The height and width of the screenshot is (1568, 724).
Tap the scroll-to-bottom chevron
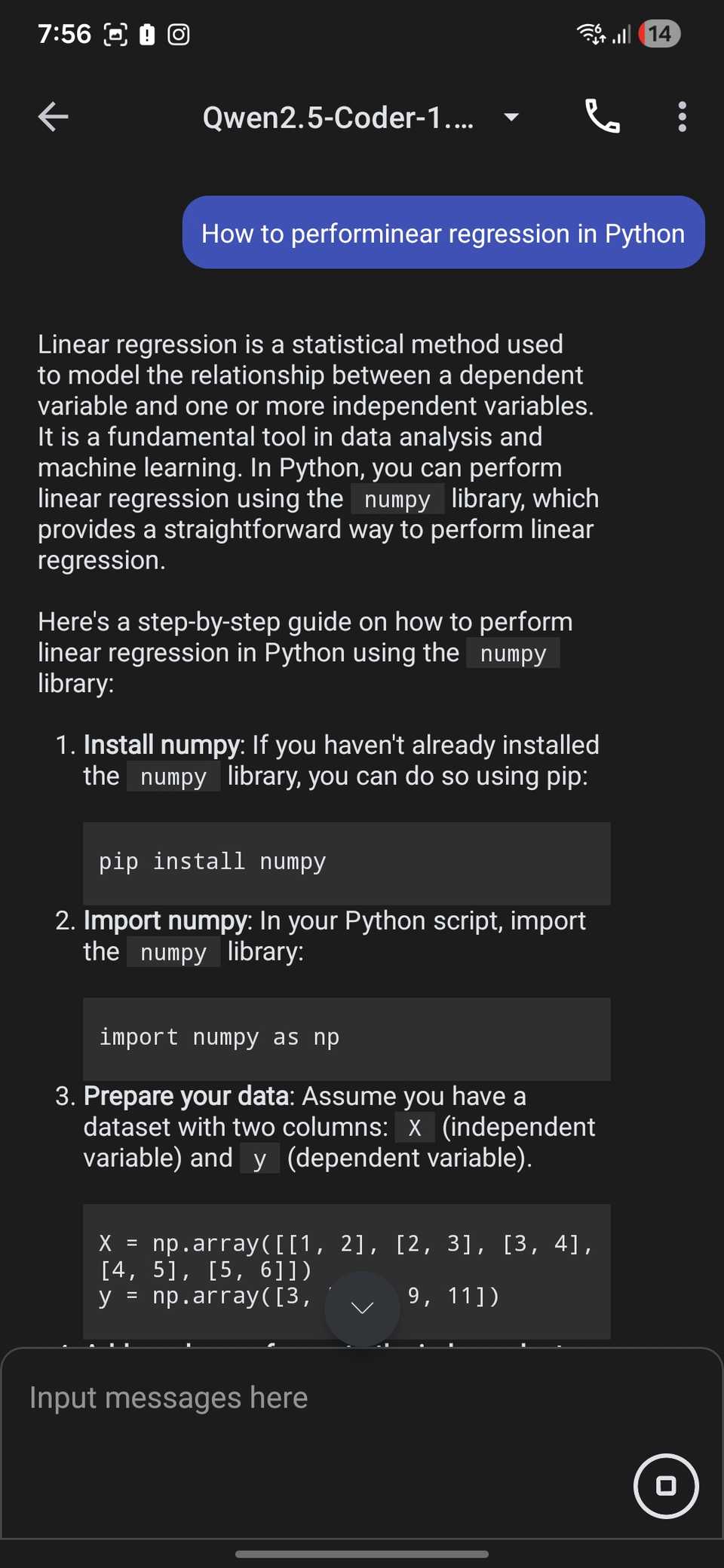click(362, 1308)
